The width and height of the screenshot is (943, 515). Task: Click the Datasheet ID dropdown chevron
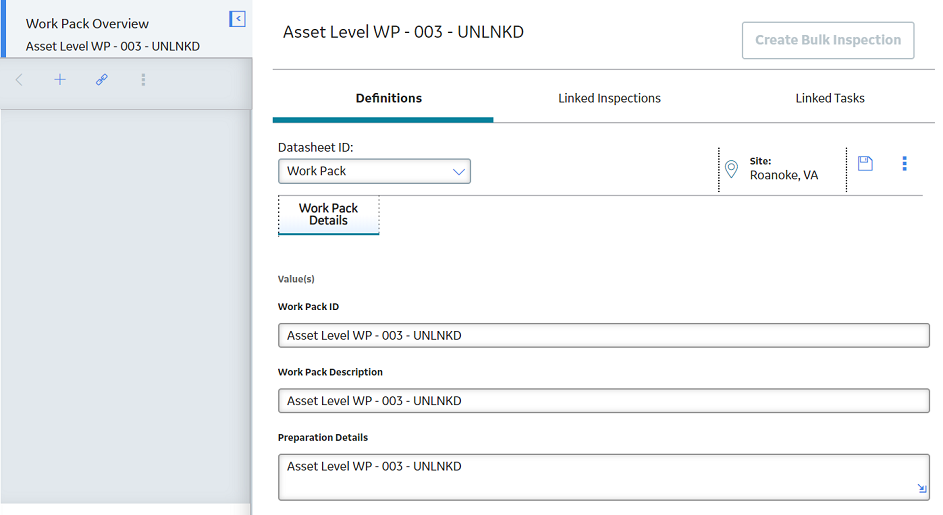pyautogui.click(x=459, y=172)
